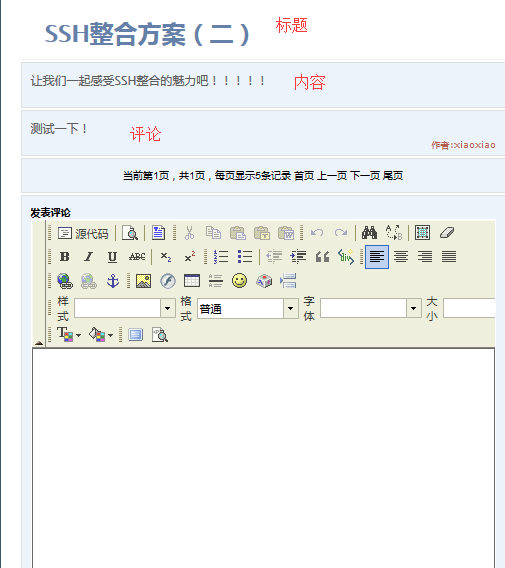Image resolution: width=505 pixels, height=568 pixels.
Task: Collapse the editor toolbar with arrow
Action: (39, 343)
